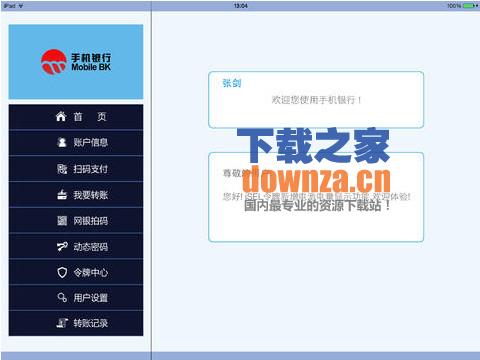Click the shield icon beside 令牌中心

[x=62, y=272]
